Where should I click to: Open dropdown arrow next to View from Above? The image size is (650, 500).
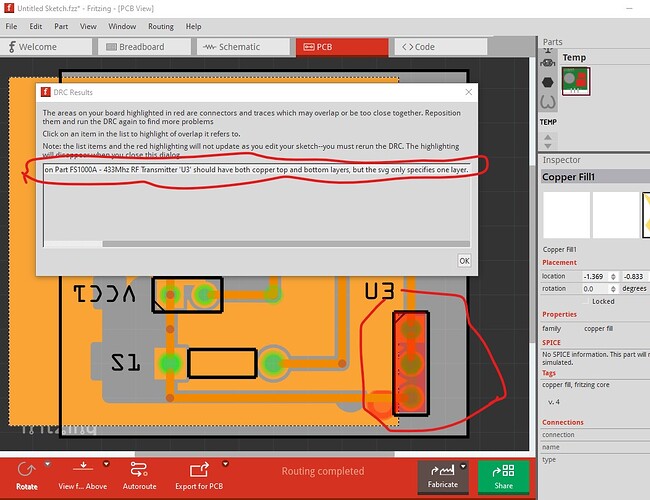tap(106, 464)
